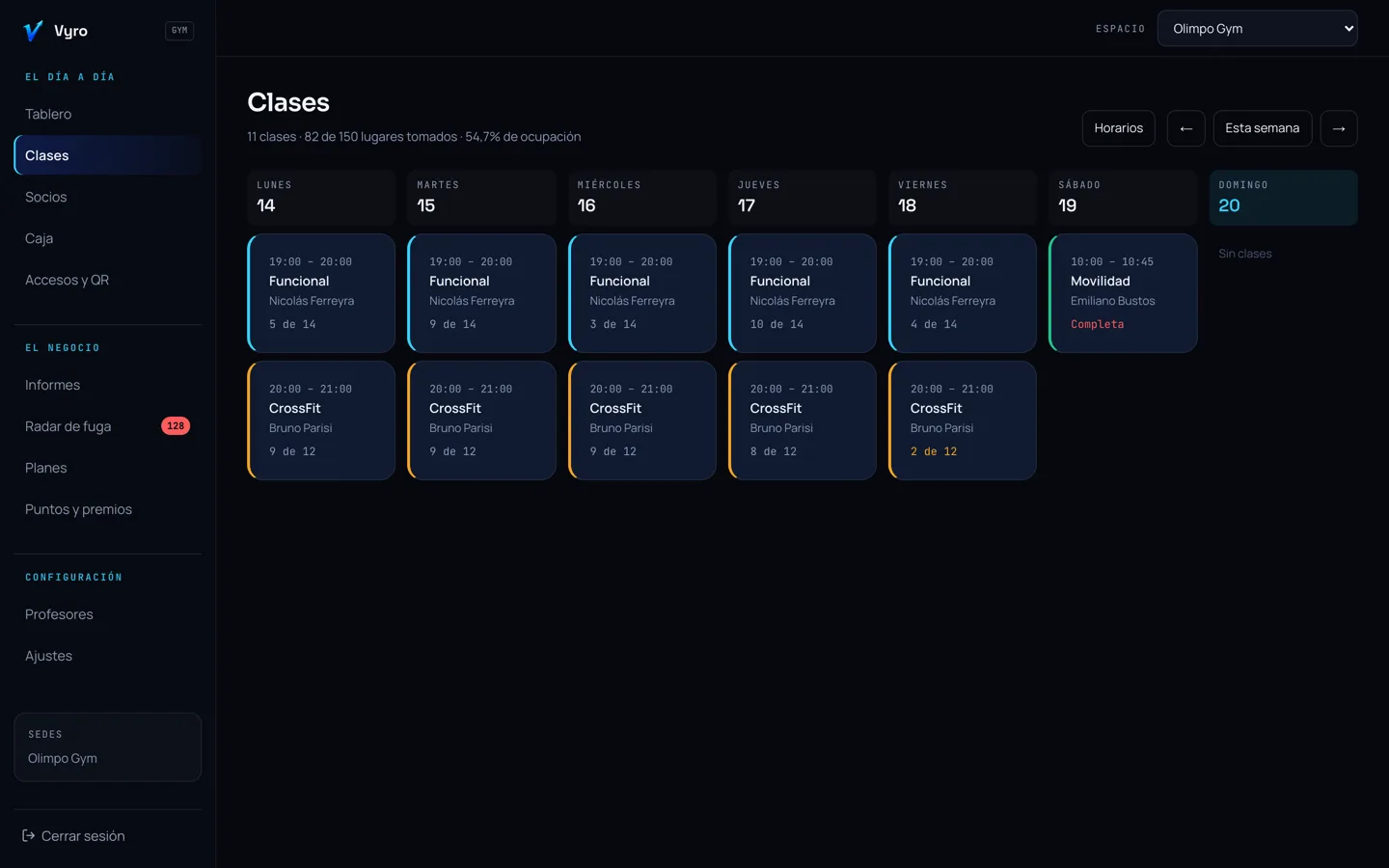Select Olimpo Gym under Sedes
The height and width of the screenshot is (868, 1389).
[x=63, y=758]
